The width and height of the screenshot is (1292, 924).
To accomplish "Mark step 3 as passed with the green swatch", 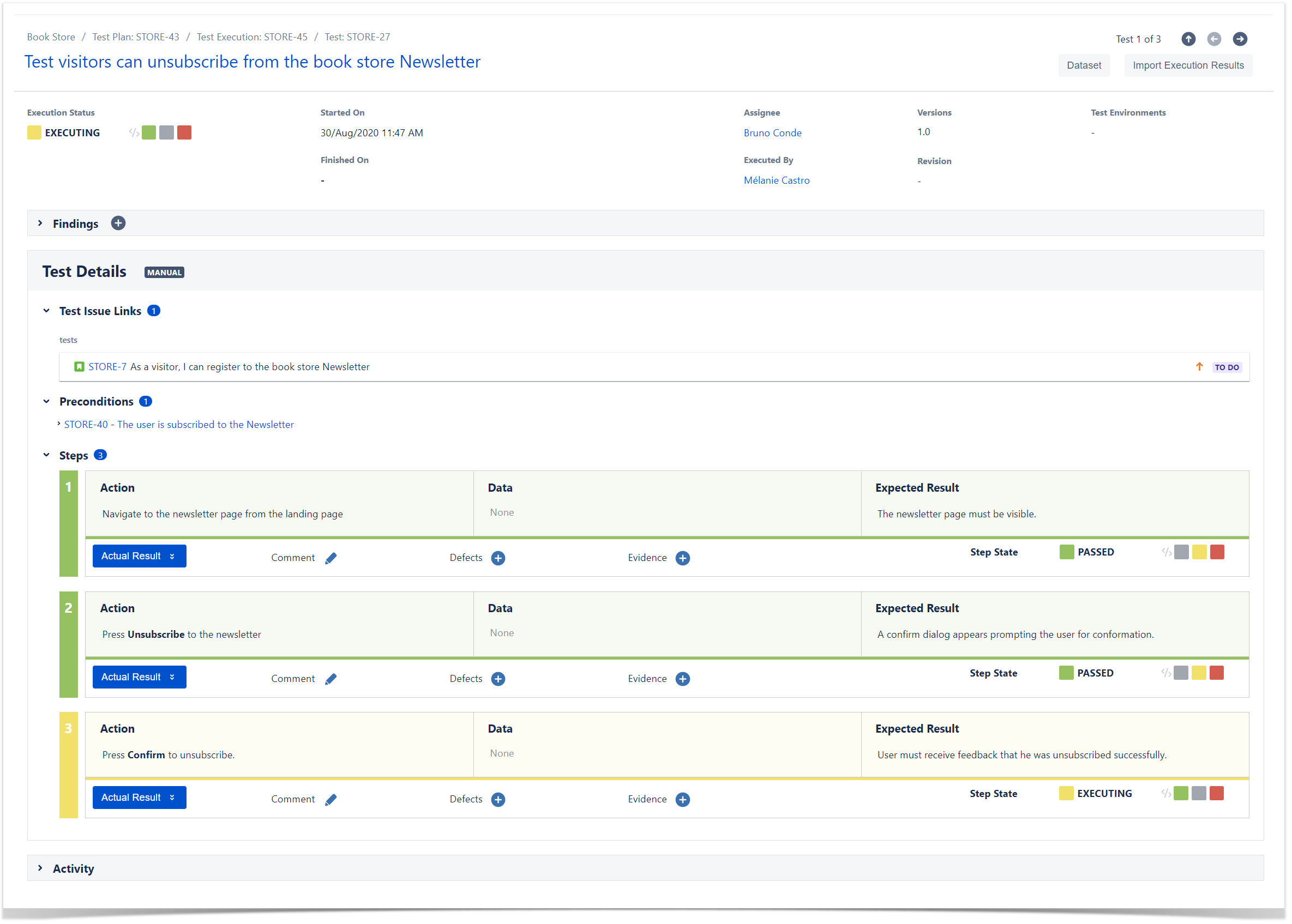I will [1181, 793].
